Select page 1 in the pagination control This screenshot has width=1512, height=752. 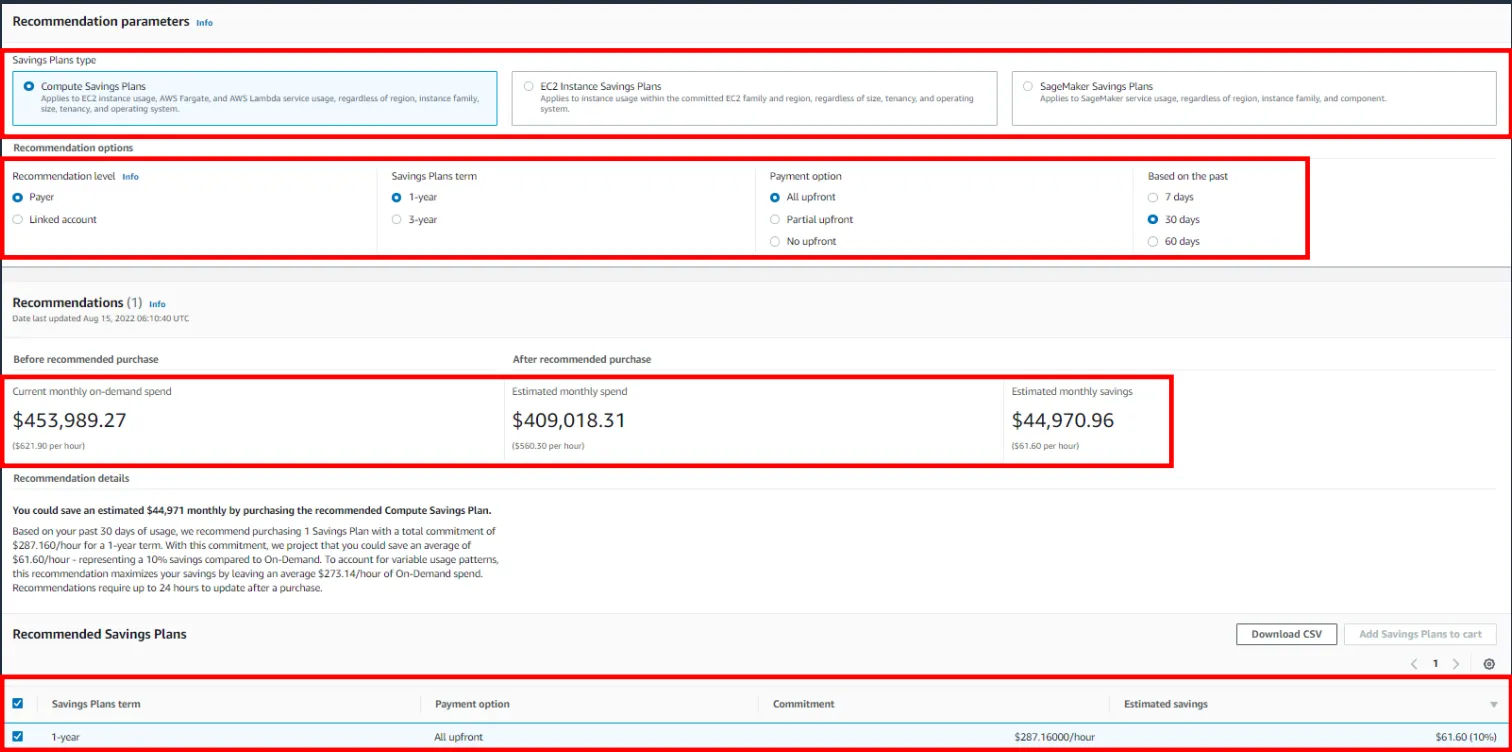coord(1435,663)
